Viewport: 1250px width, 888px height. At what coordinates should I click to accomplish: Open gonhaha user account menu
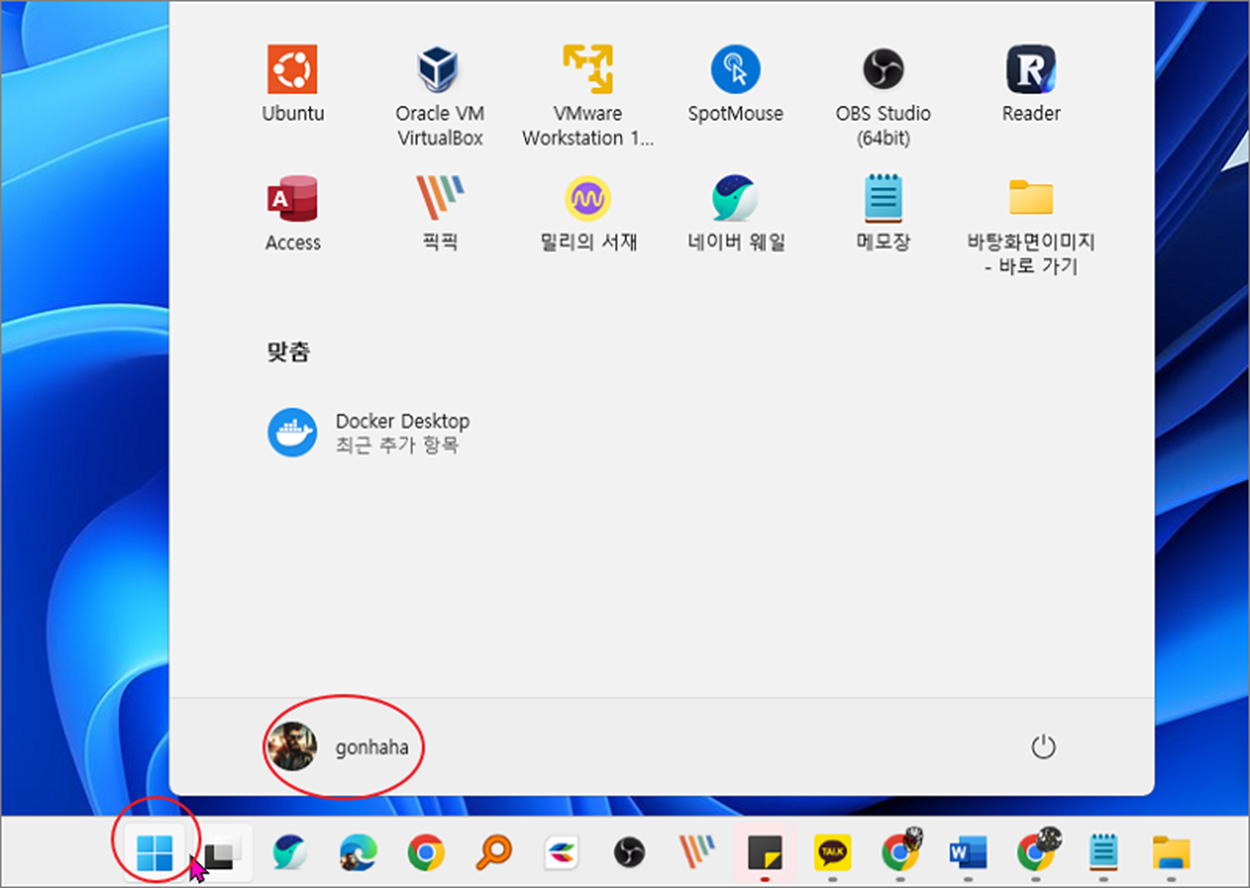click(x=339, y=747)
